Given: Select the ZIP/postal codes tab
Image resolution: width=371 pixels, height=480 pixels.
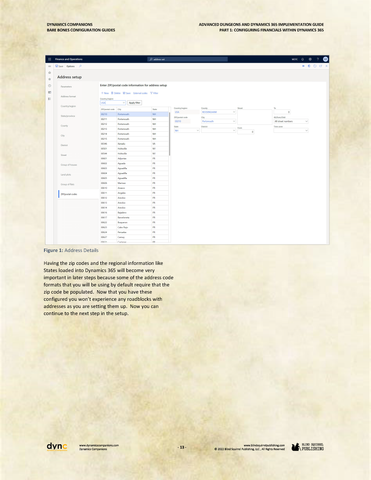Looking at the screenshot, I should click(69, 194).
